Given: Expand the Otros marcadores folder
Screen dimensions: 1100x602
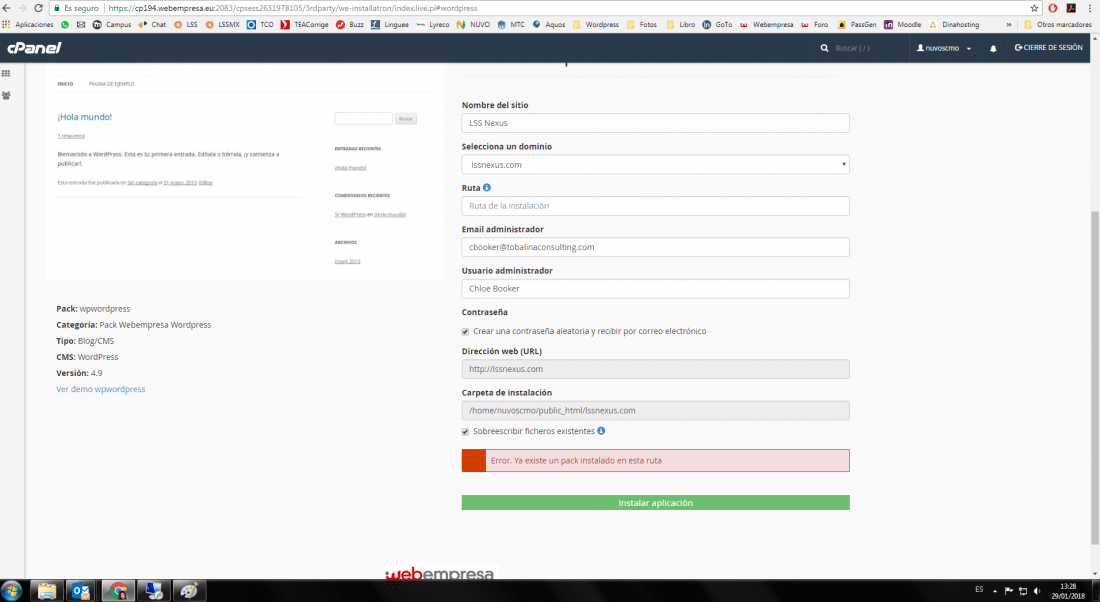Looking at the screenshot, I should (x=1058, y=25).
